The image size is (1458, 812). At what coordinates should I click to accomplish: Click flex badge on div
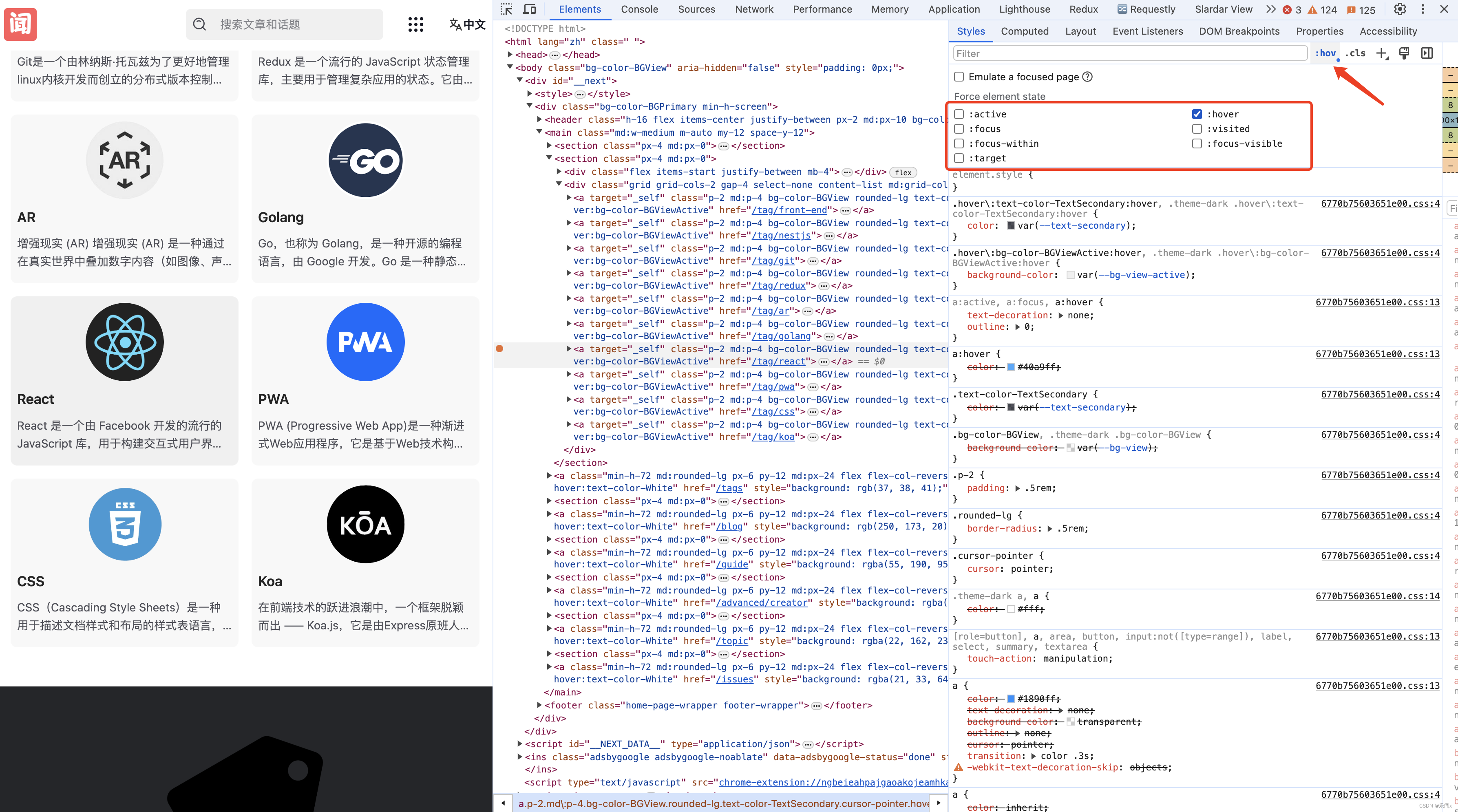pyautogui.click(x=903, y=172)
